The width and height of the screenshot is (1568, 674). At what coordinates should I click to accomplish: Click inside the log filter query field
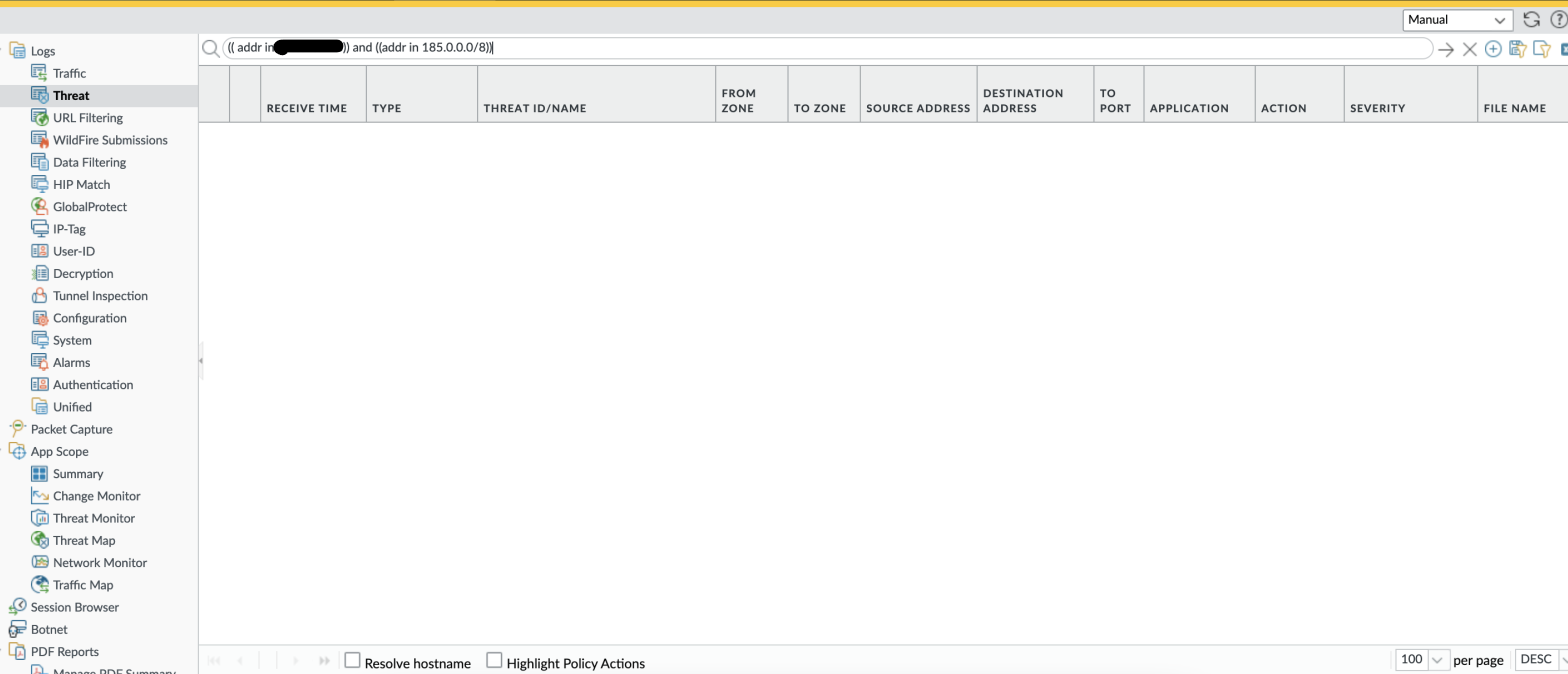[x=900, y=48]
